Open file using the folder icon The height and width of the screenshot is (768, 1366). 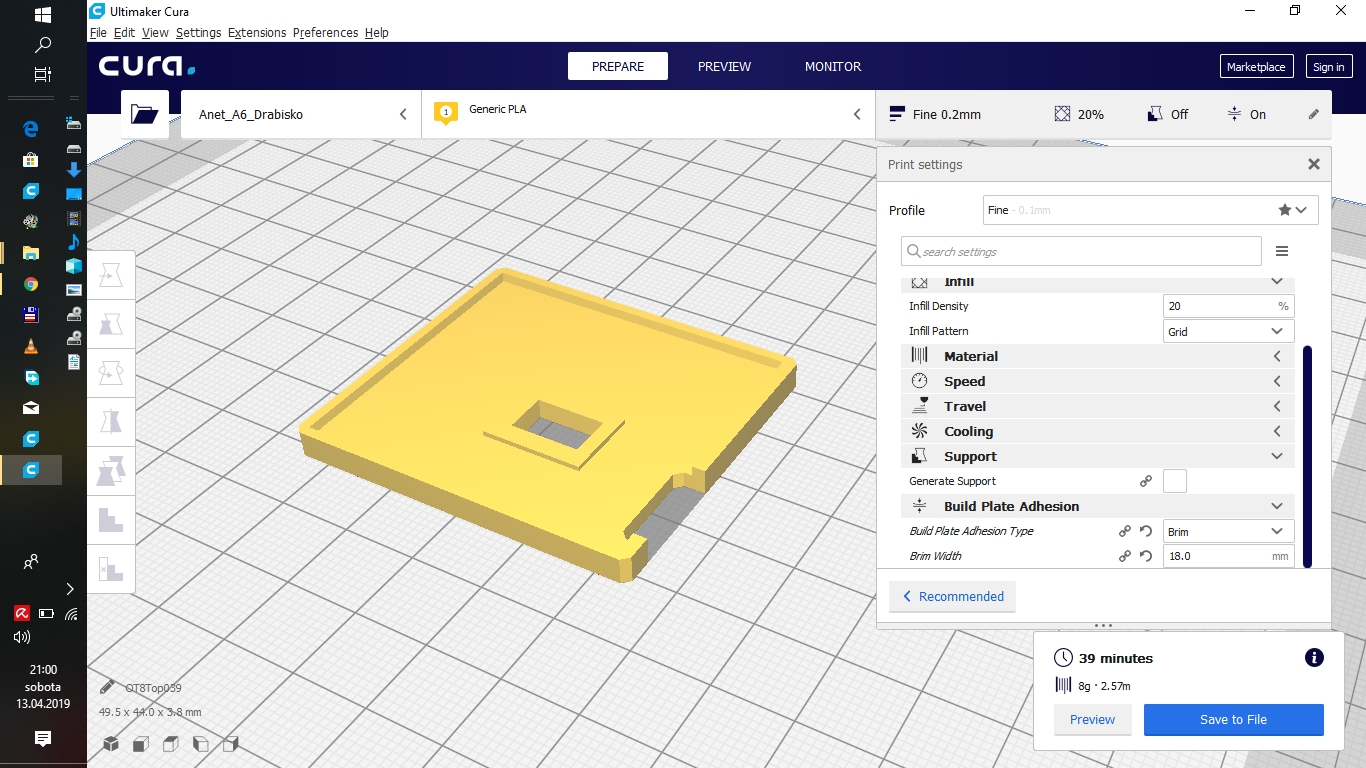145,115
